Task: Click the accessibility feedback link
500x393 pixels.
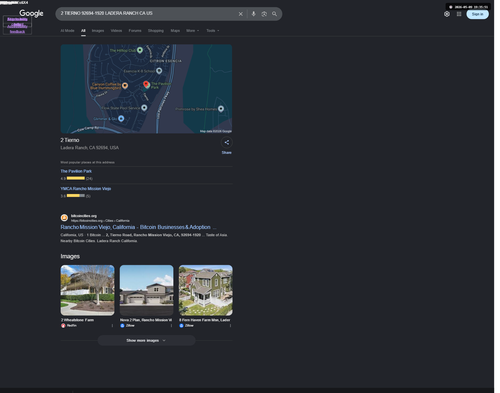Action: (17, 29)
